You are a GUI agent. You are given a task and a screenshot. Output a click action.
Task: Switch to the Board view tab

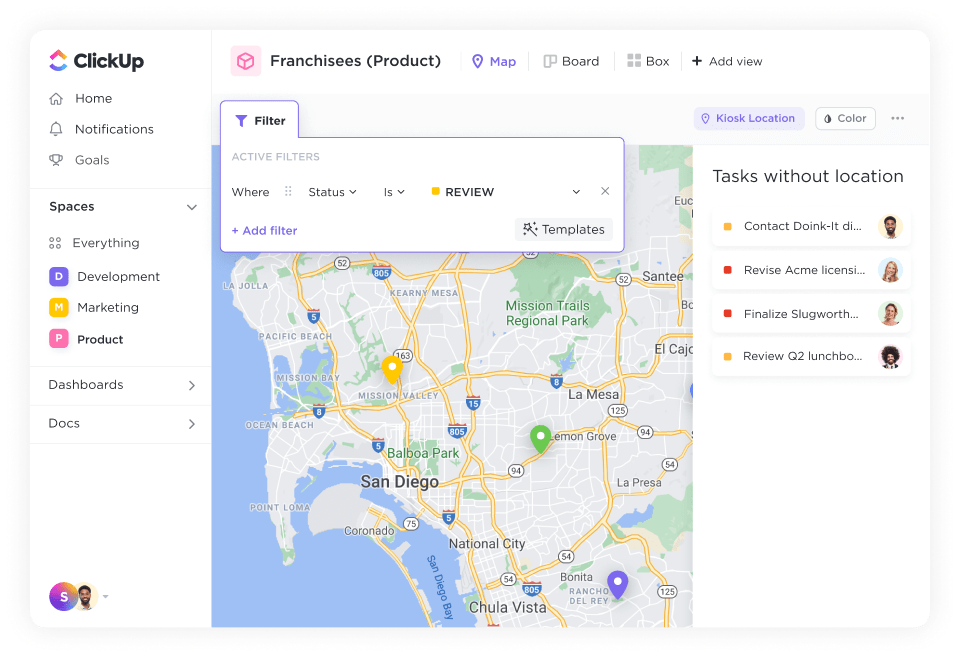tap(571, 61)
